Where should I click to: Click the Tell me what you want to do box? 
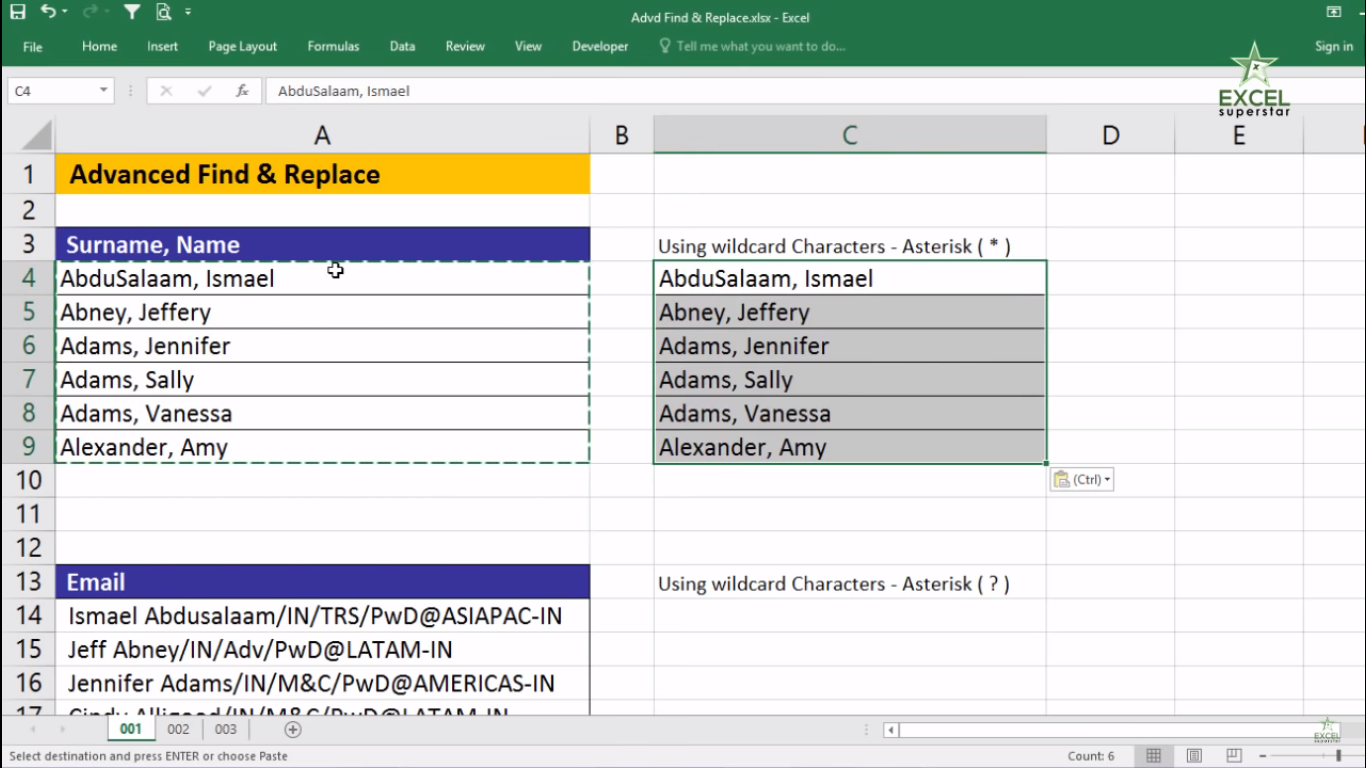click(752, 46)
